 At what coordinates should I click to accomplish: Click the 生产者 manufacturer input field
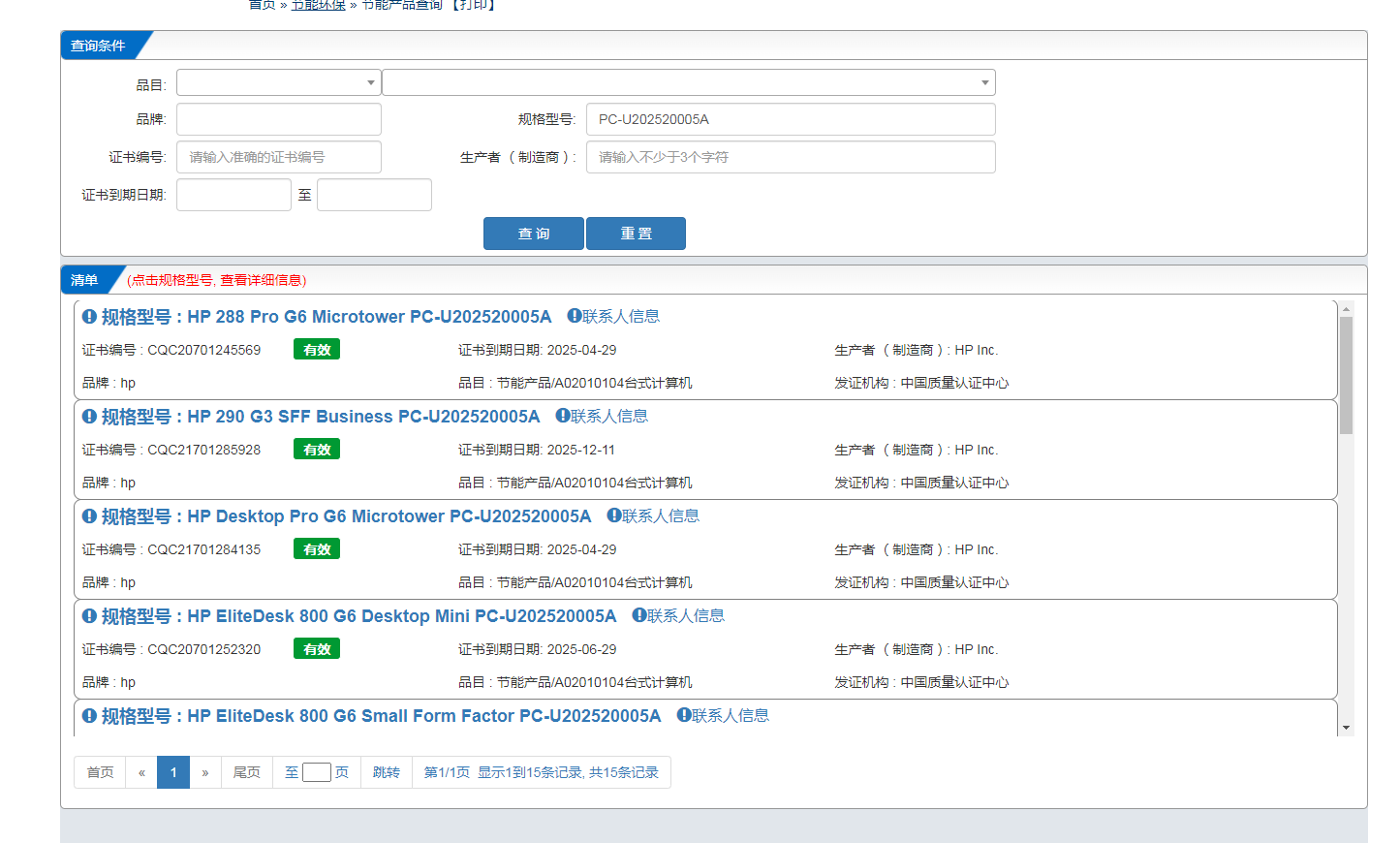click(x=790, y=157)
